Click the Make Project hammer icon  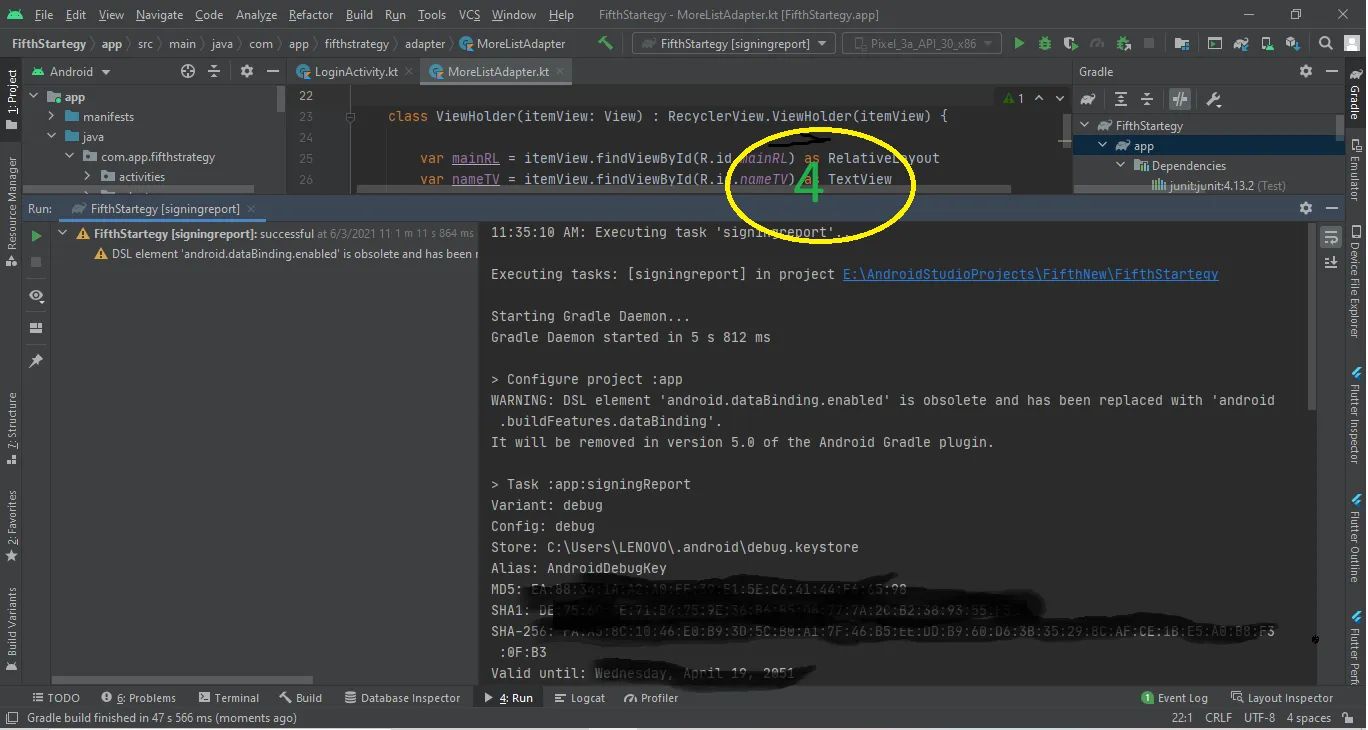[x=605, y=43]
